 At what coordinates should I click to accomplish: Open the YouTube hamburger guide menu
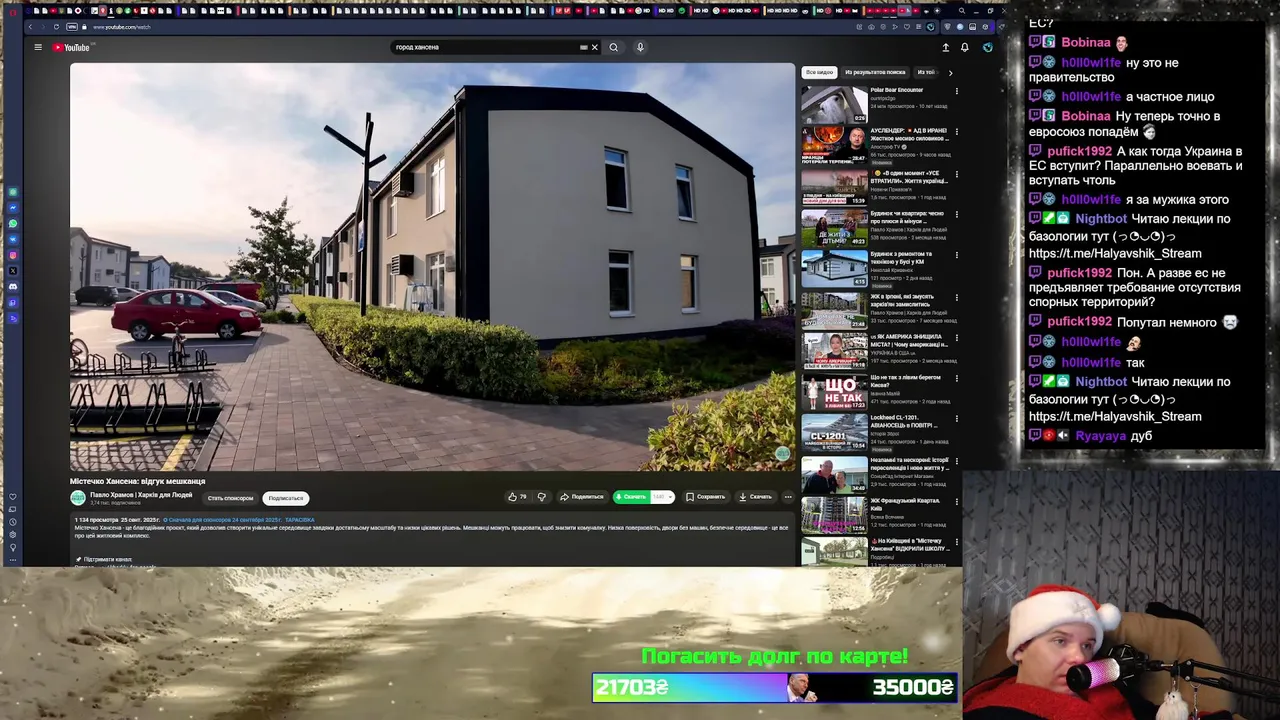click(x=38, y=47)
